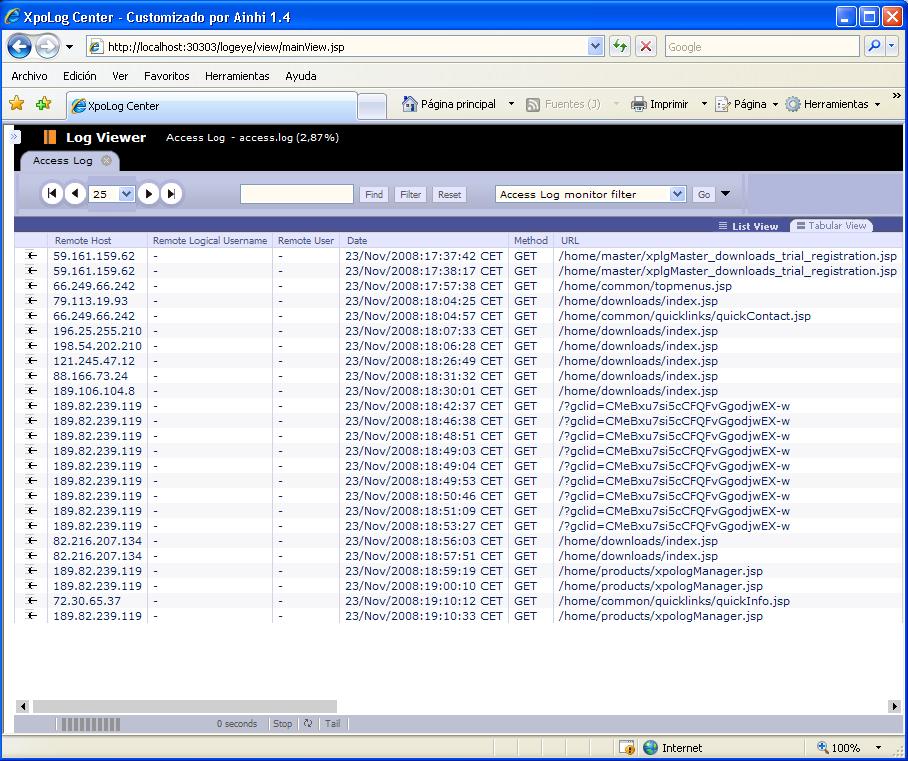Click the browser Back button
Screen dimensions: 908x761
coord(19,46)
